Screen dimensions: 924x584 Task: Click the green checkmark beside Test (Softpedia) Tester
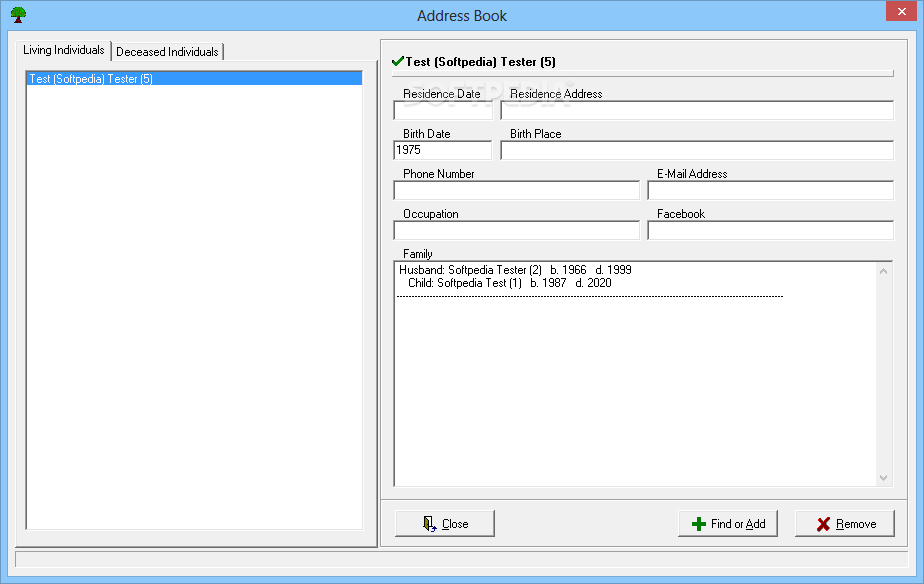(x=398, y=61)
